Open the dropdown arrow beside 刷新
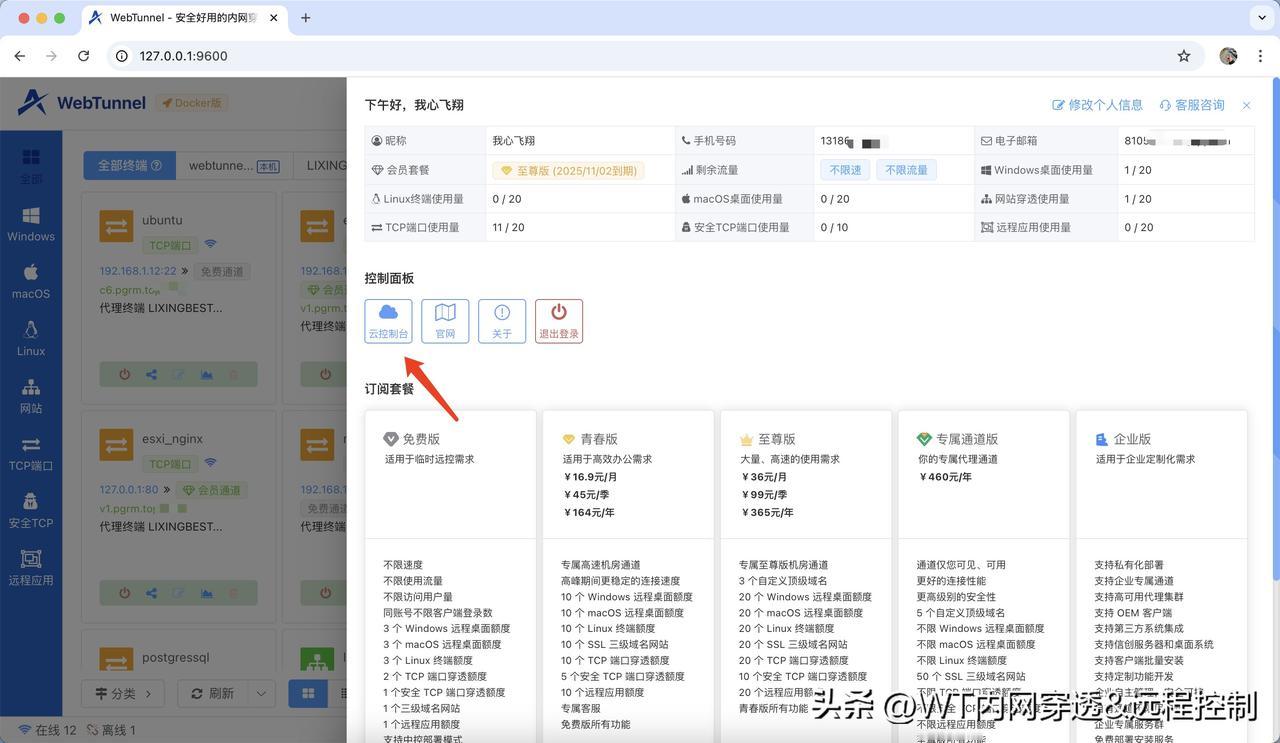The width and height of the screenshot is (1280, 743). pyautogui.click(x=261, y=693)
